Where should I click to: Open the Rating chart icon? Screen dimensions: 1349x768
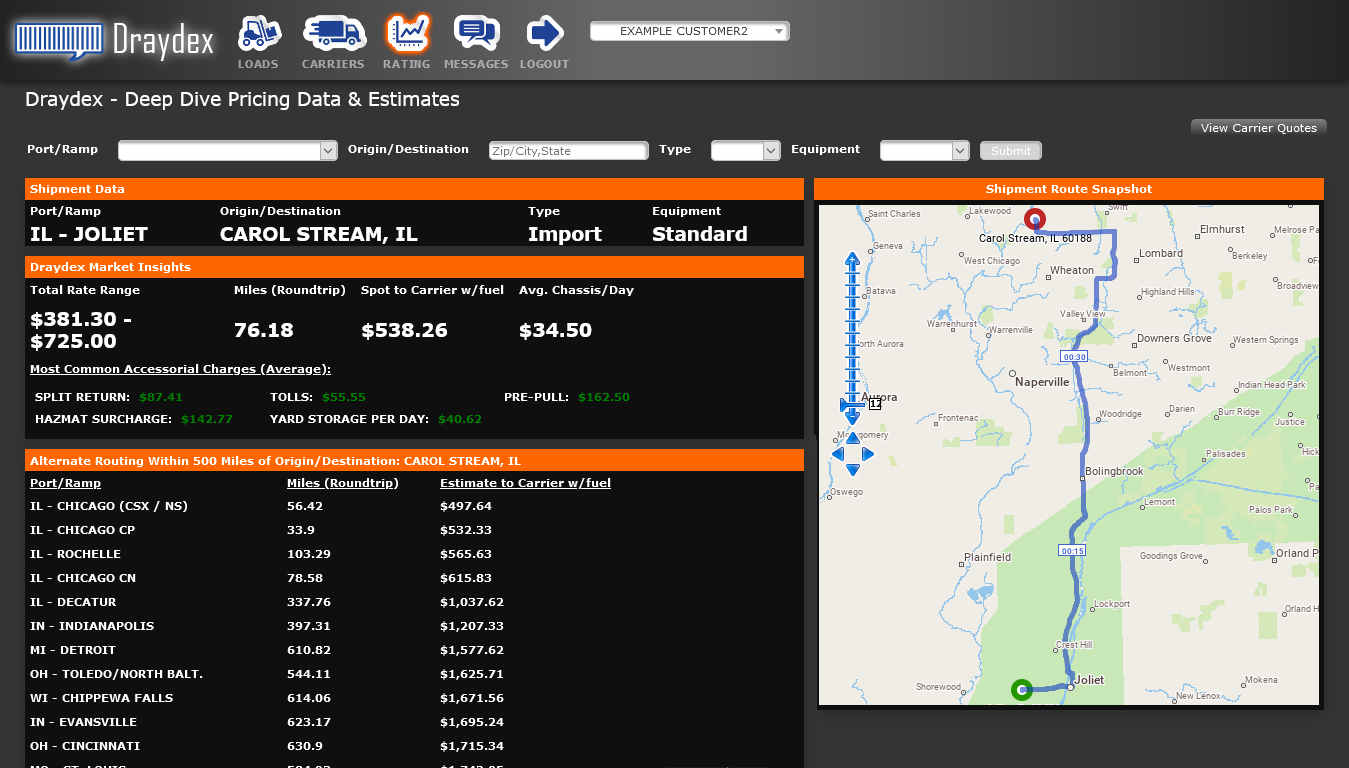click(x=407, y=33)
